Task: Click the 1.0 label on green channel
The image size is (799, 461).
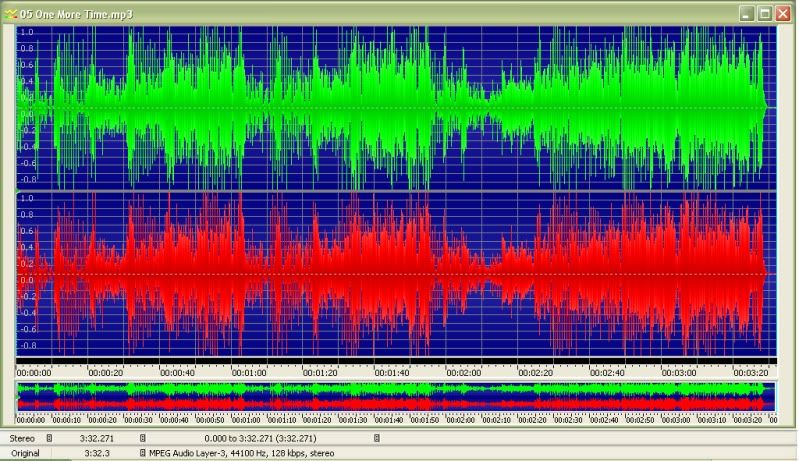Action: point(26,32)
